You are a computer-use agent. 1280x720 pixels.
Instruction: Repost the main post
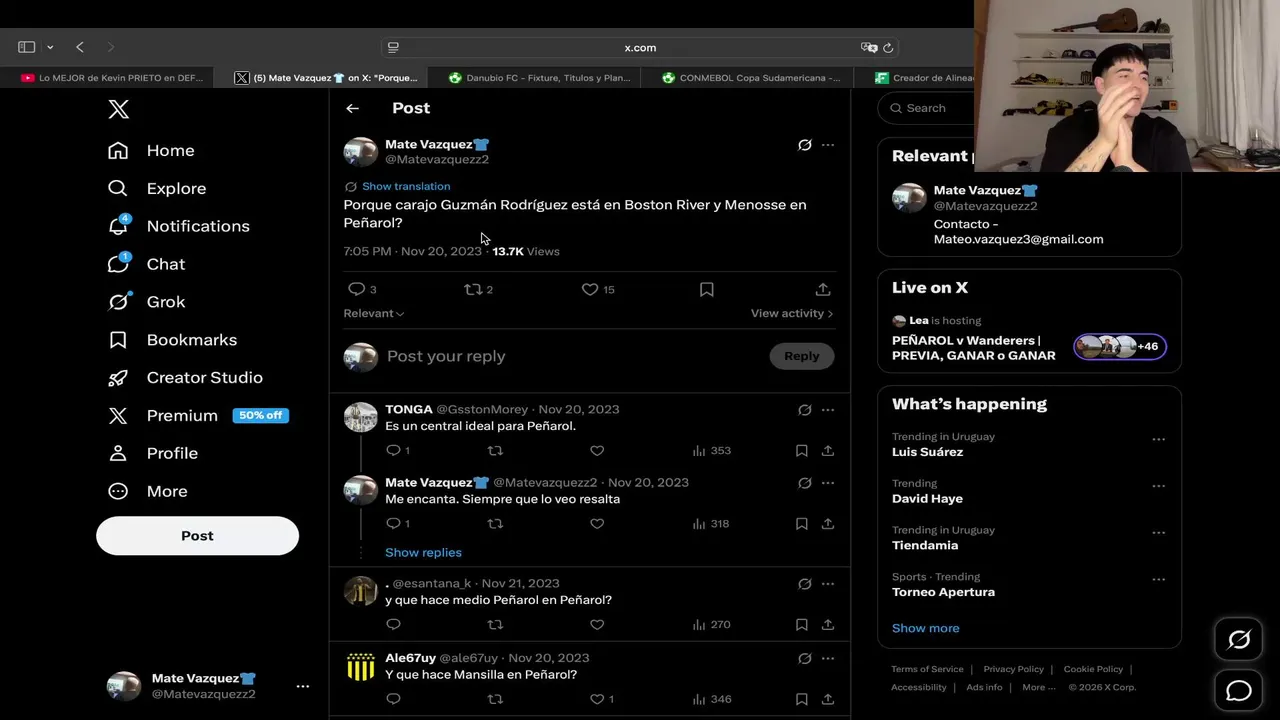pyautogui.click(x=473, y=289)
